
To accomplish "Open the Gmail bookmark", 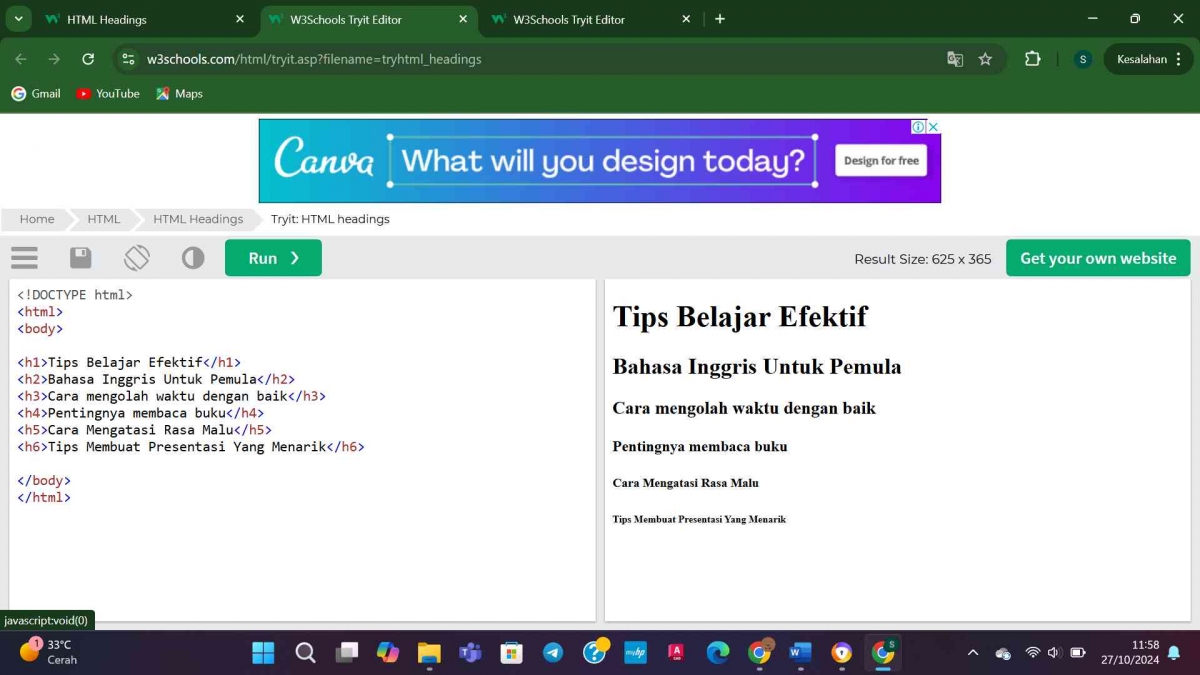I will [36, 93].
